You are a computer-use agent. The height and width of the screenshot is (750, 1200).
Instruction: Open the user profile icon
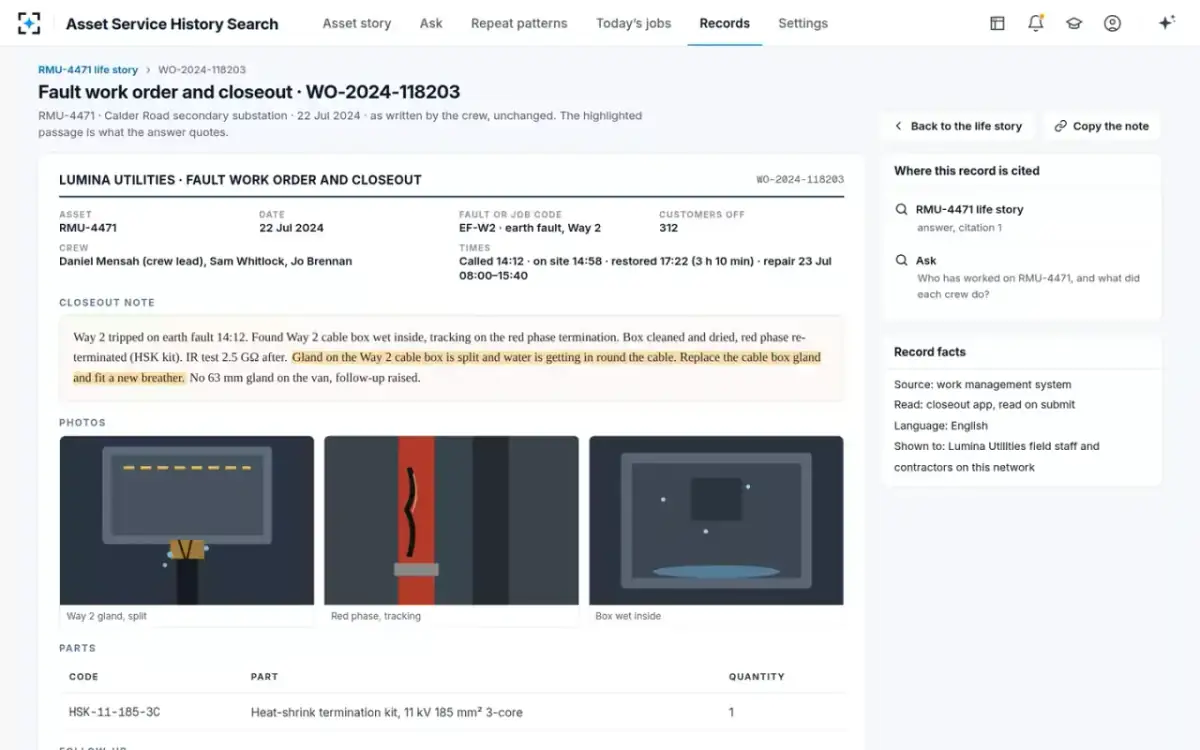[x=1112, y=23]
